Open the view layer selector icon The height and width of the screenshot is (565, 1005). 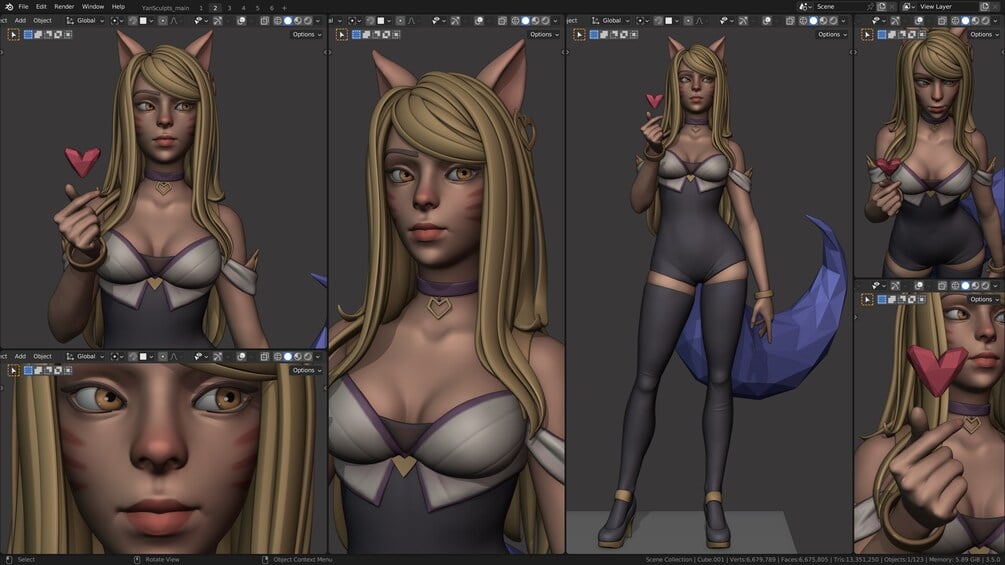tap(910, 6)
